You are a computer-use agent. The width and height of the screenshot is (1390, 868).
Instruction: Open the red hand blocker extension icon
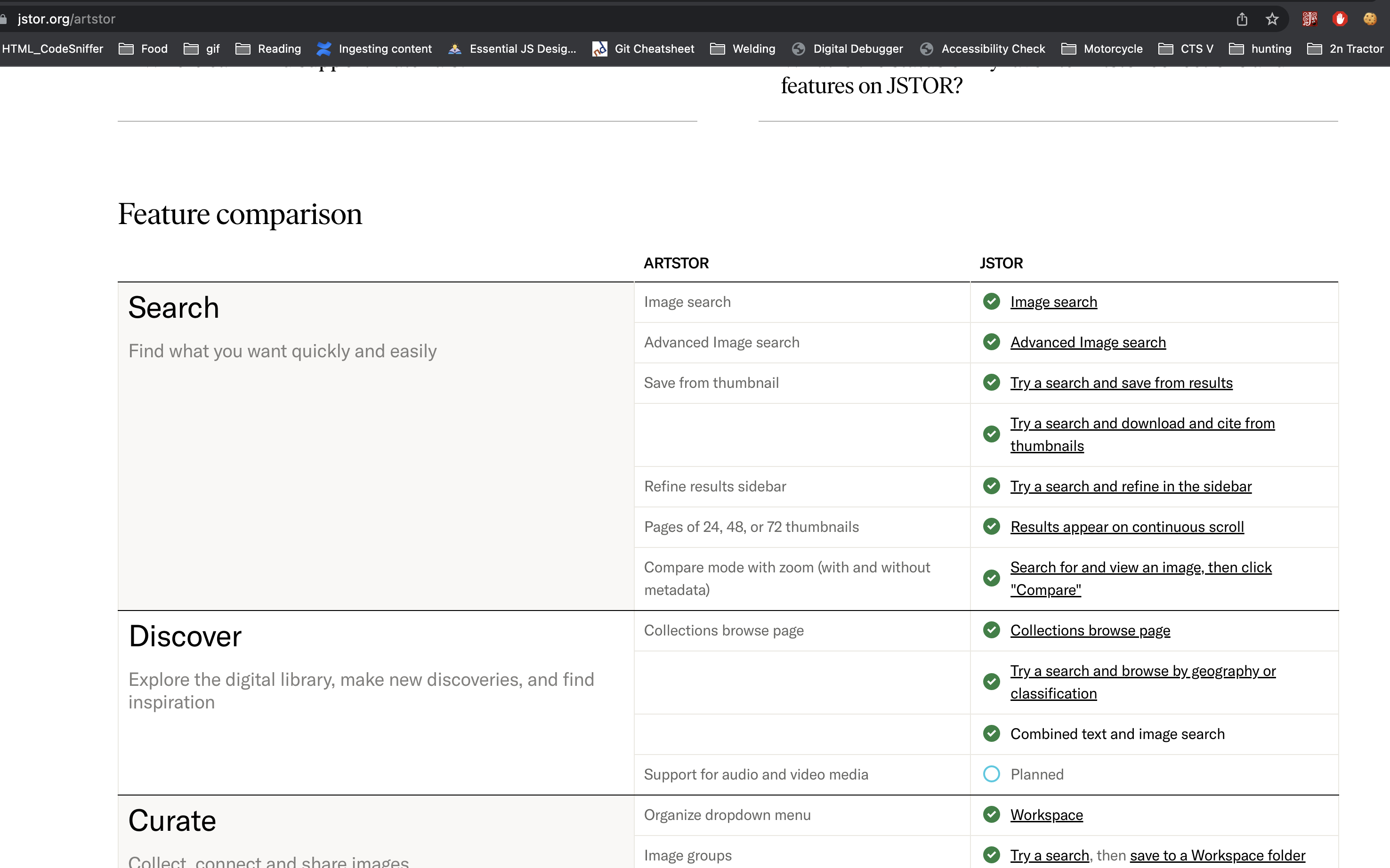(1340, 19)
